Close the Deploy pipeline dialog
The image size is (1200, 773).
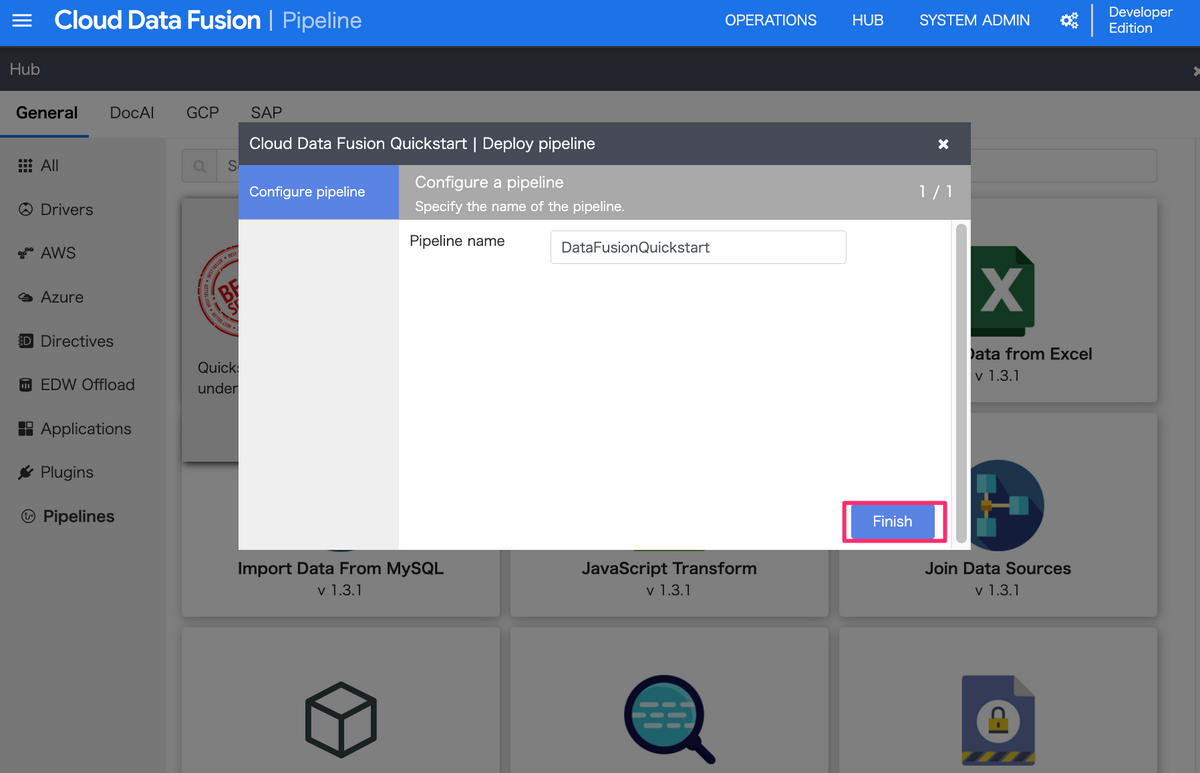pyautogui.click(x=943, y=144)
